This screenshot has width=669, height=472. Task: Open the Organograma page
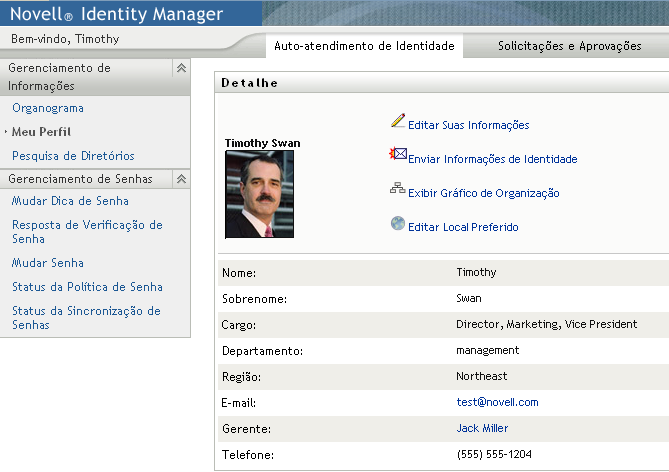click(48, 108)
